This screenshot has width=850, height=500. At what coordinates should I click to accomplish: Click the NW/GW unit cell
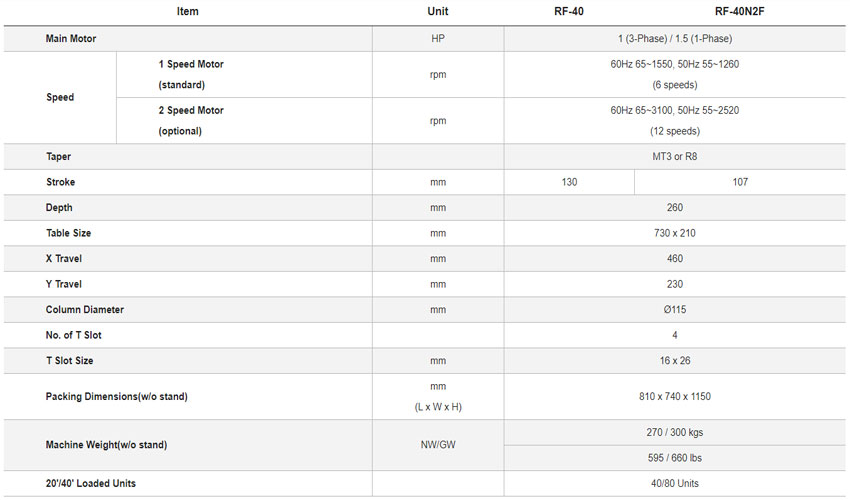(438, 445)
